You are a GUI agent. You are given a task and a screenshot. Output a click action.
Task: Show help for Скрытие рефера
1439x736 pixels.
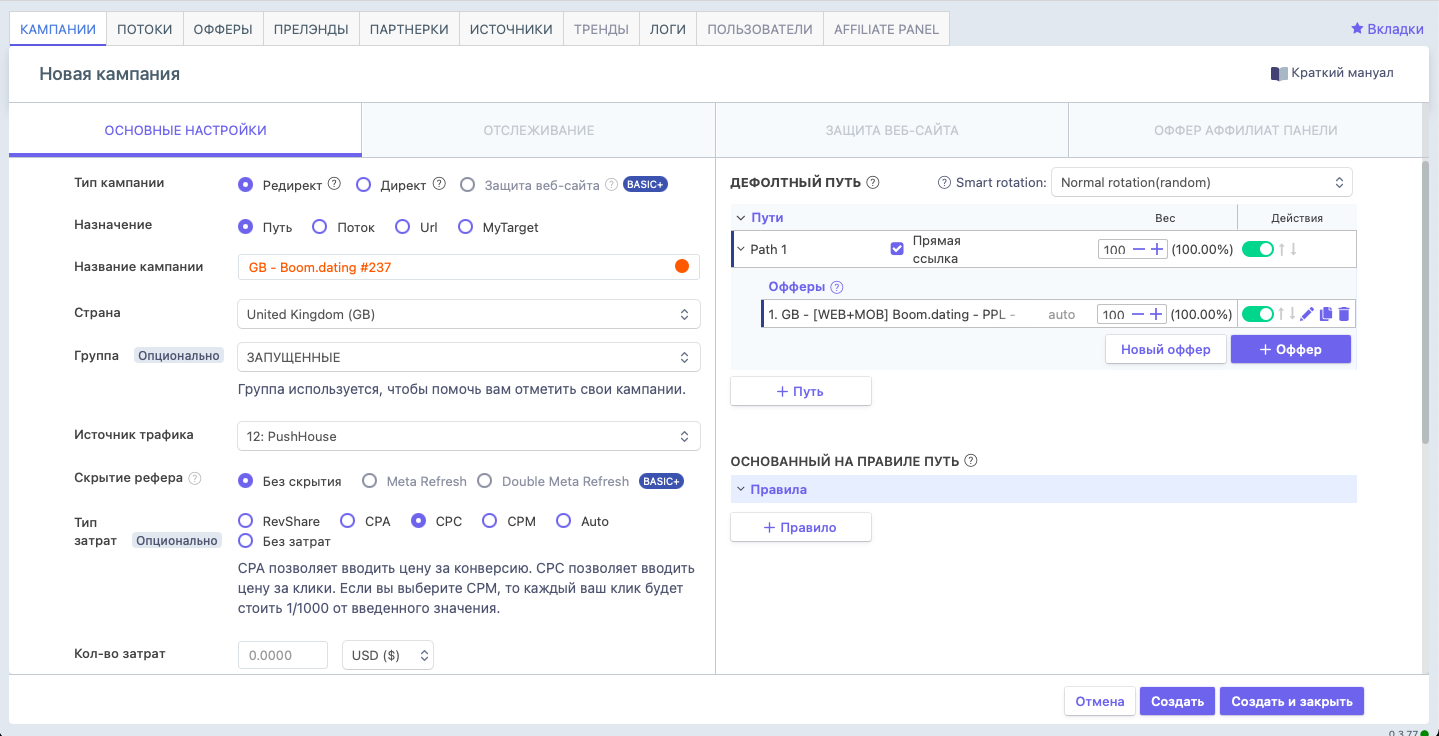[195, 478]
